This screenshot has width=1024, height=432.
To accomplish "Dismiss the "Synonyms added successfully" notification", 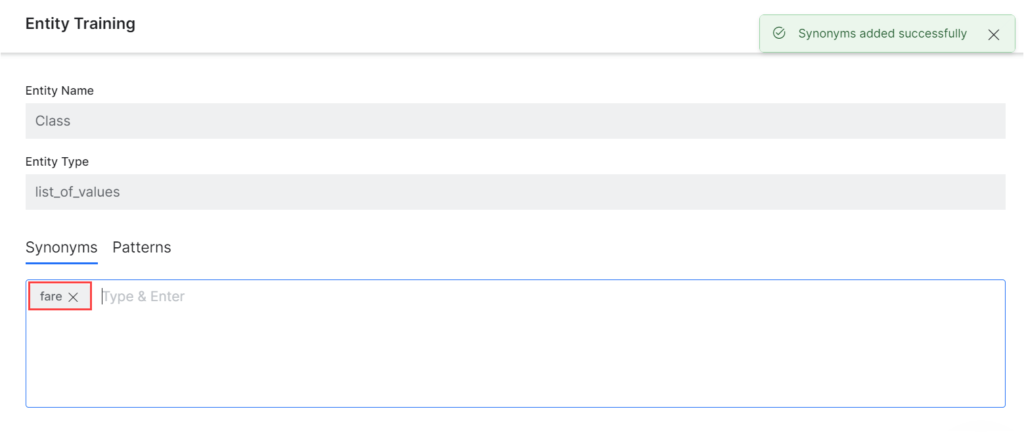I will click(993, 34).
